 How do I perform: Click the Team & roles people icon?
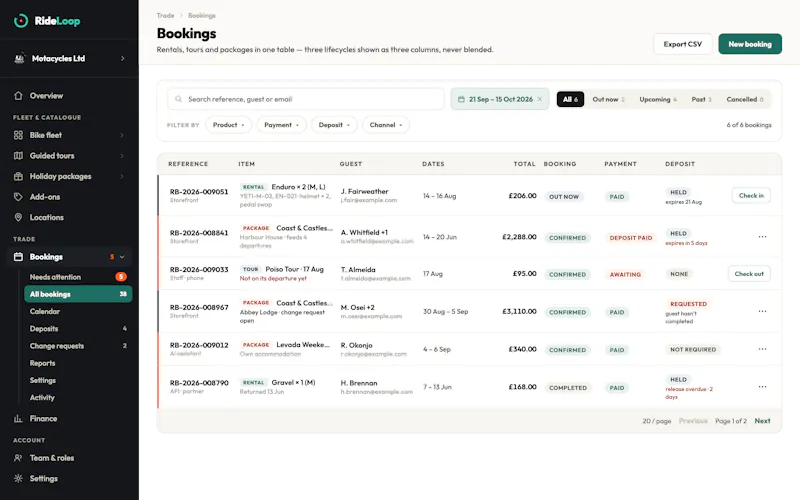tap(18, 458)
